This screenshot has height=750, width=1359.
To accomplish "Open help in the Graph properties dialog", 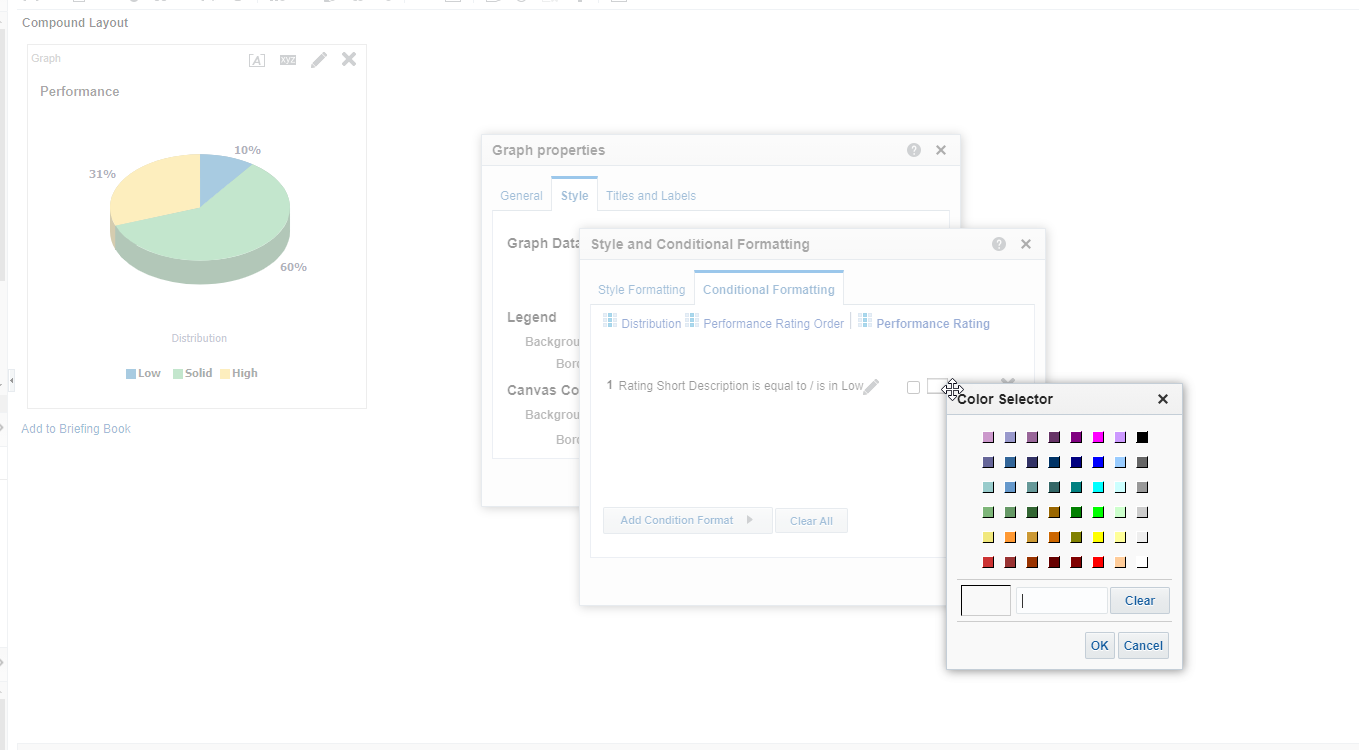I will [x=913, y=149].
